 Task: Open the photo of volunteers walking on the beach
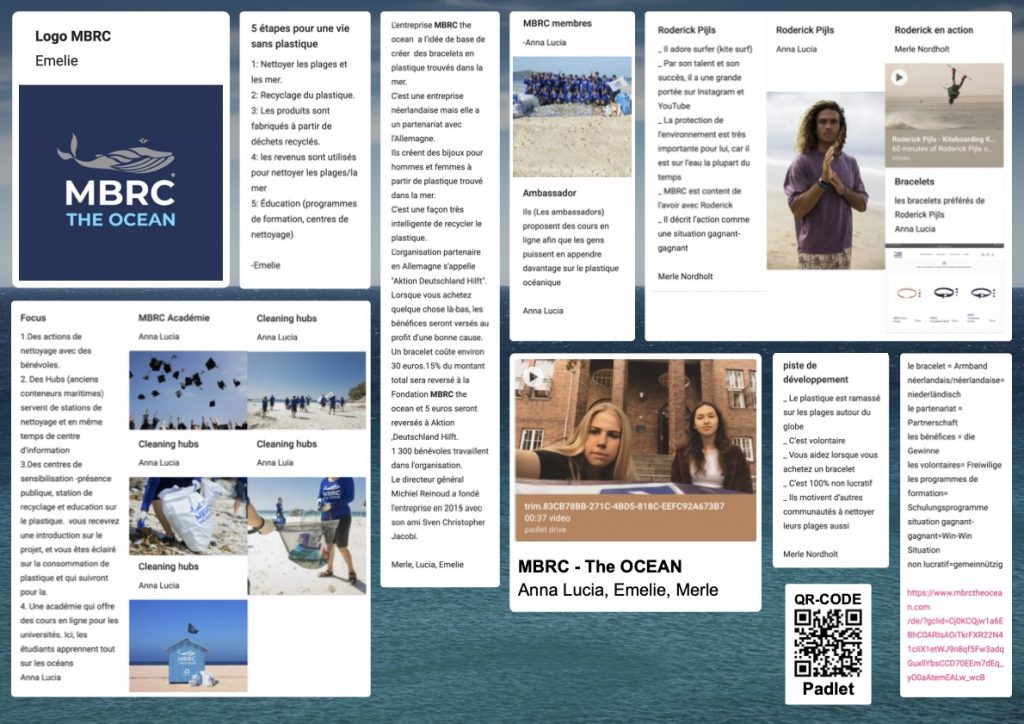tap(306, 390)
